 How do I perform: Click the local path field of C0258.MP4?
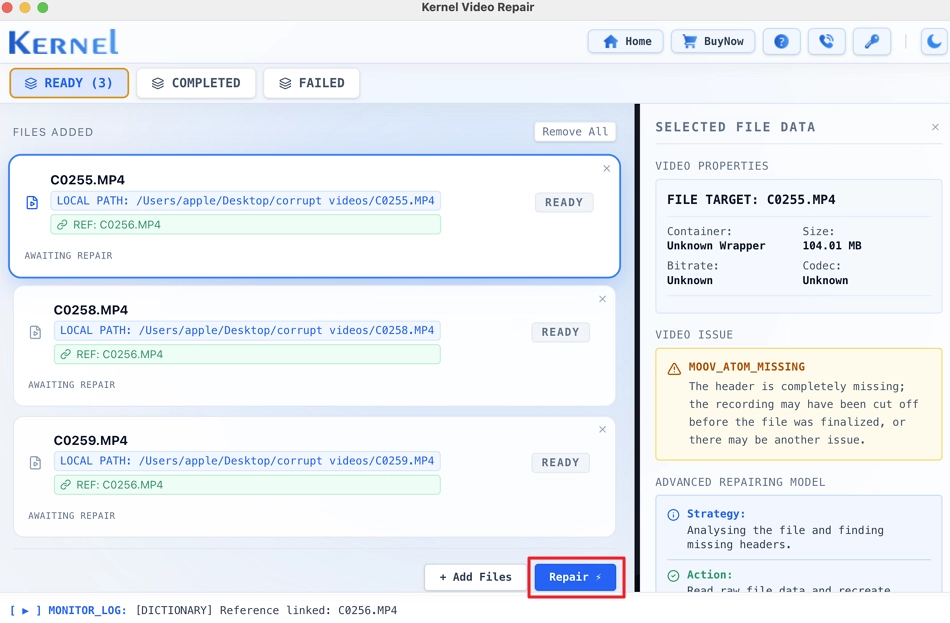247,330
